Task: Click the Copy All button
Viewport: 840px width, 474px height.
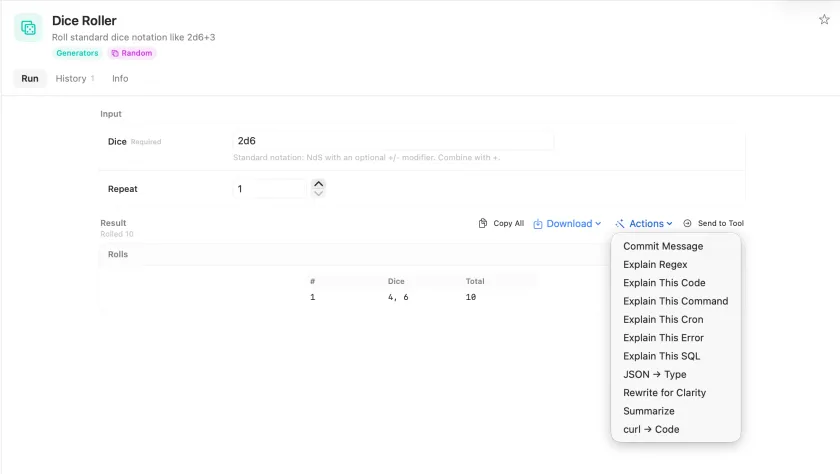Action: click(501, 223)
